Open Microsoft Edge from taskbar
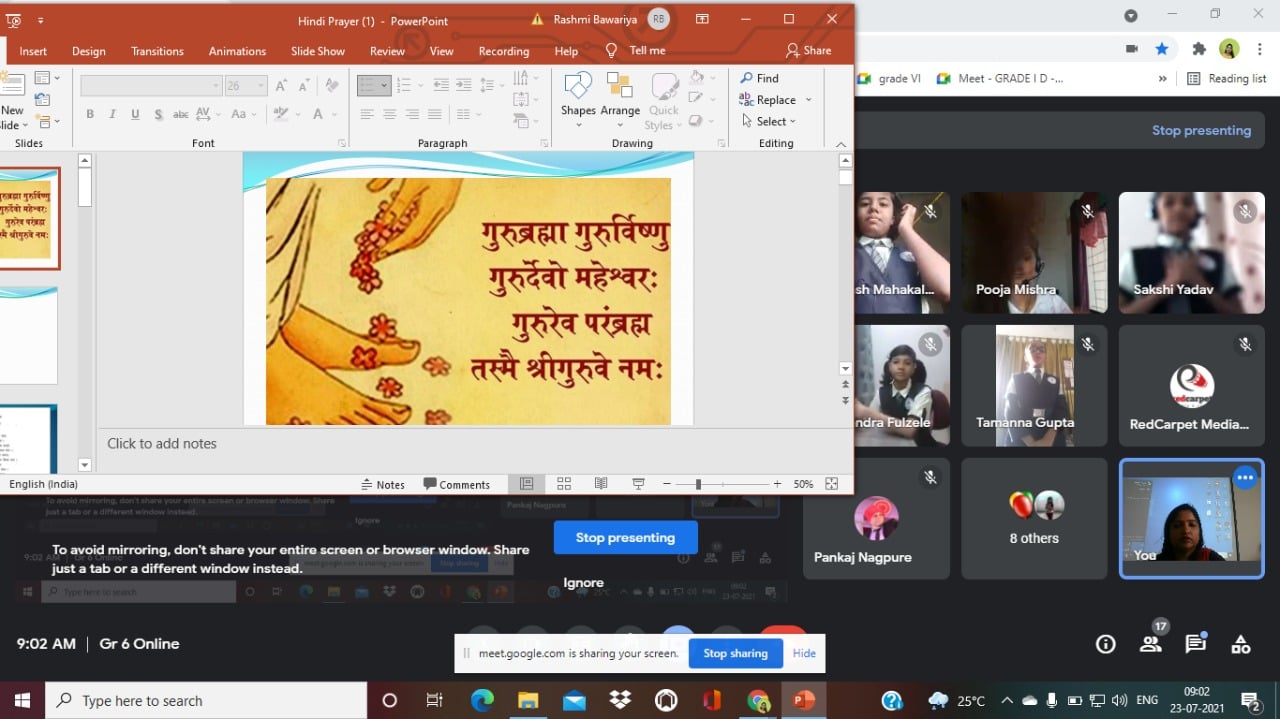The height and width of the screenshot is (719, 1280). tap(482, 700)
